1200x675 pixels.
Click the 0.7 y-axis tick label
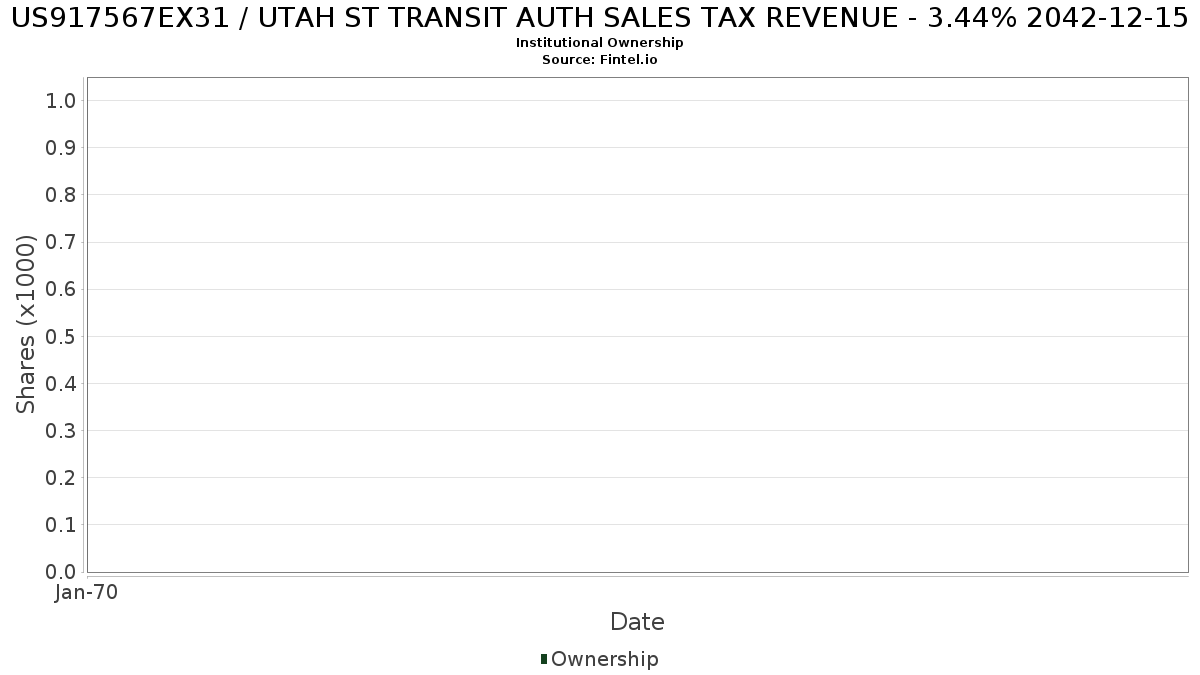coord(61,242)
